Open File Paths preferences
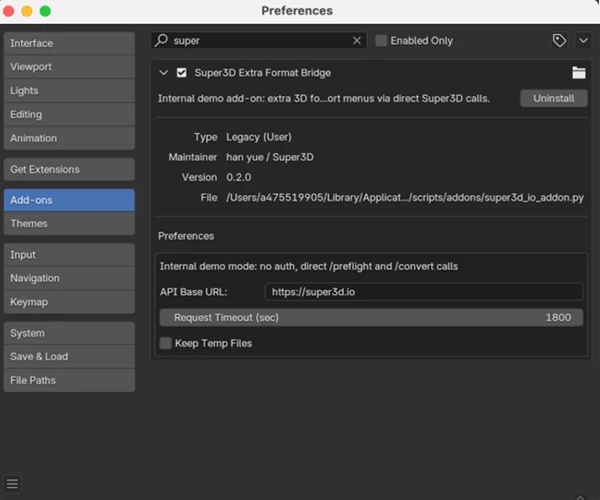This screenshot has width=600, height=500. [x=69, y=380]
